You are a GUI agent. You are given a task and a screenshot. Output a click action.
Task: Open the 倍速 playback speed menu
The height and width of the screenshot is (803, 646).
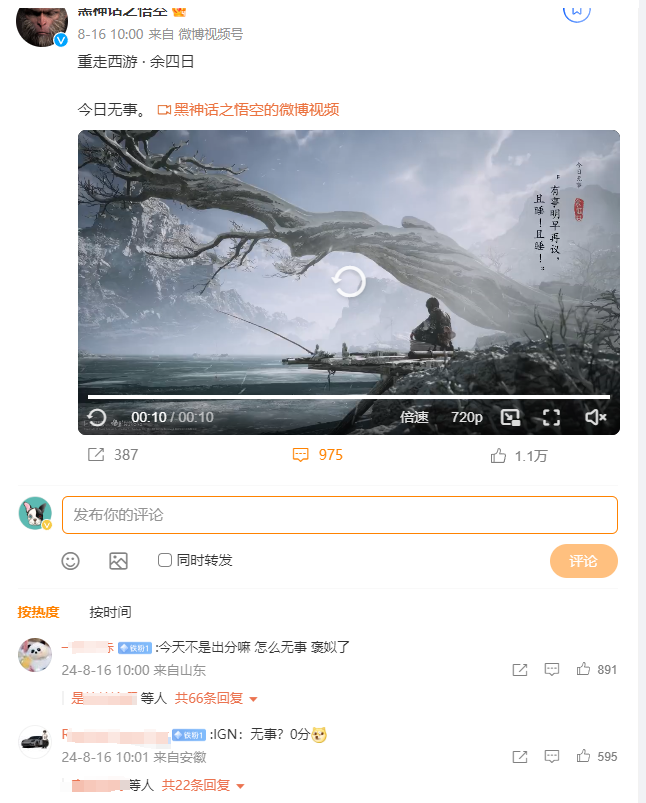point(414,417)
